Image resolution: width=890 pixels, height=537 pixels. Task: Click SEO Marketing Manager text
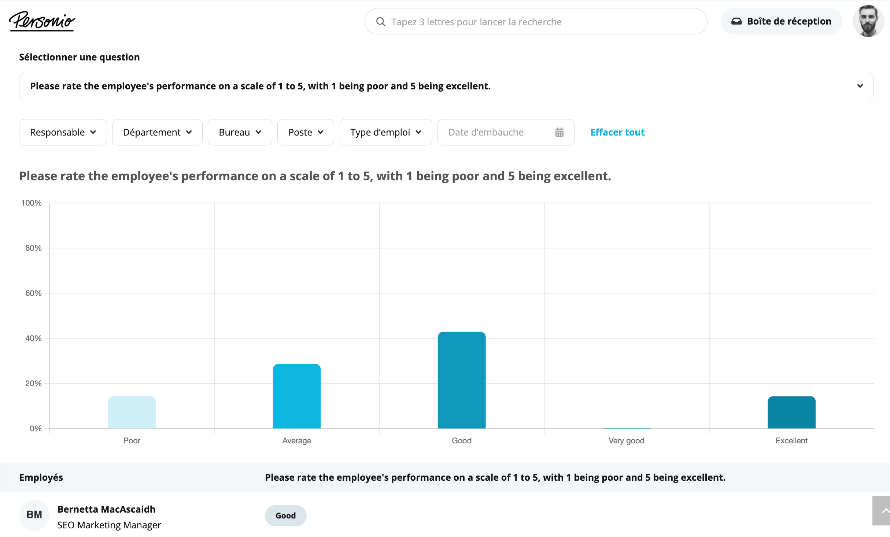pos(109,525)
